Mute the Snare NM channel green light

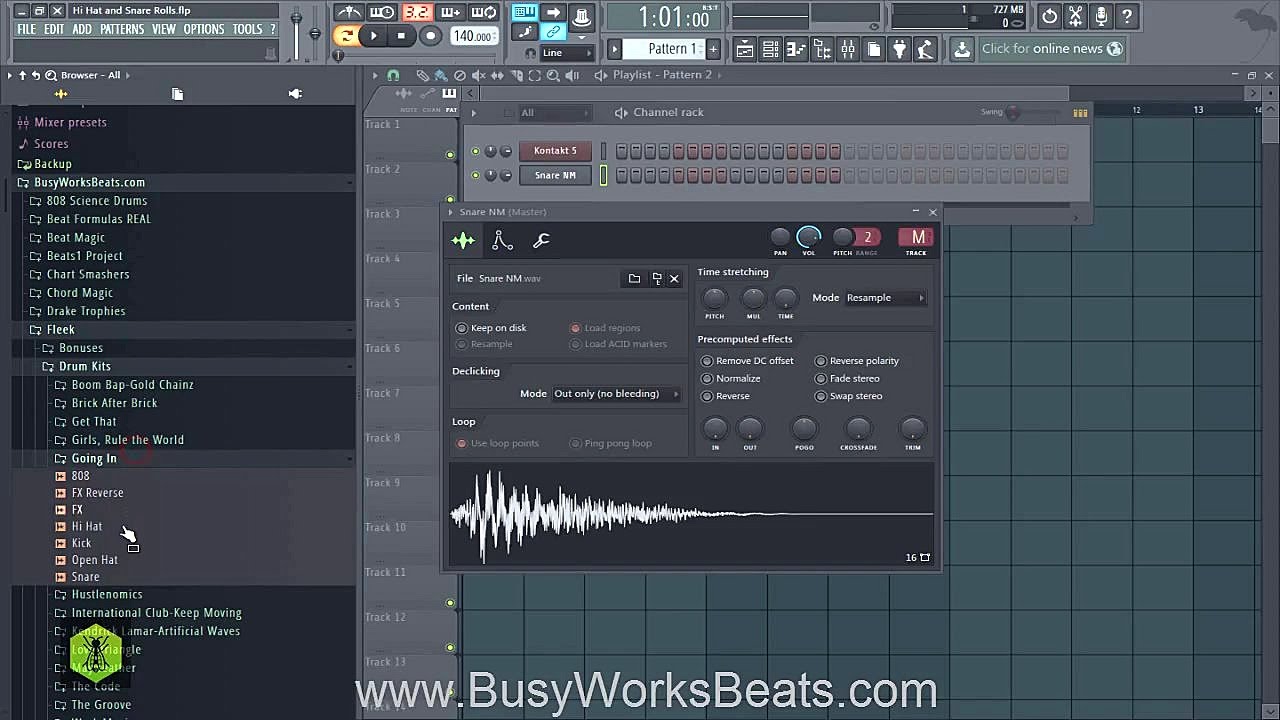[475, 175]
